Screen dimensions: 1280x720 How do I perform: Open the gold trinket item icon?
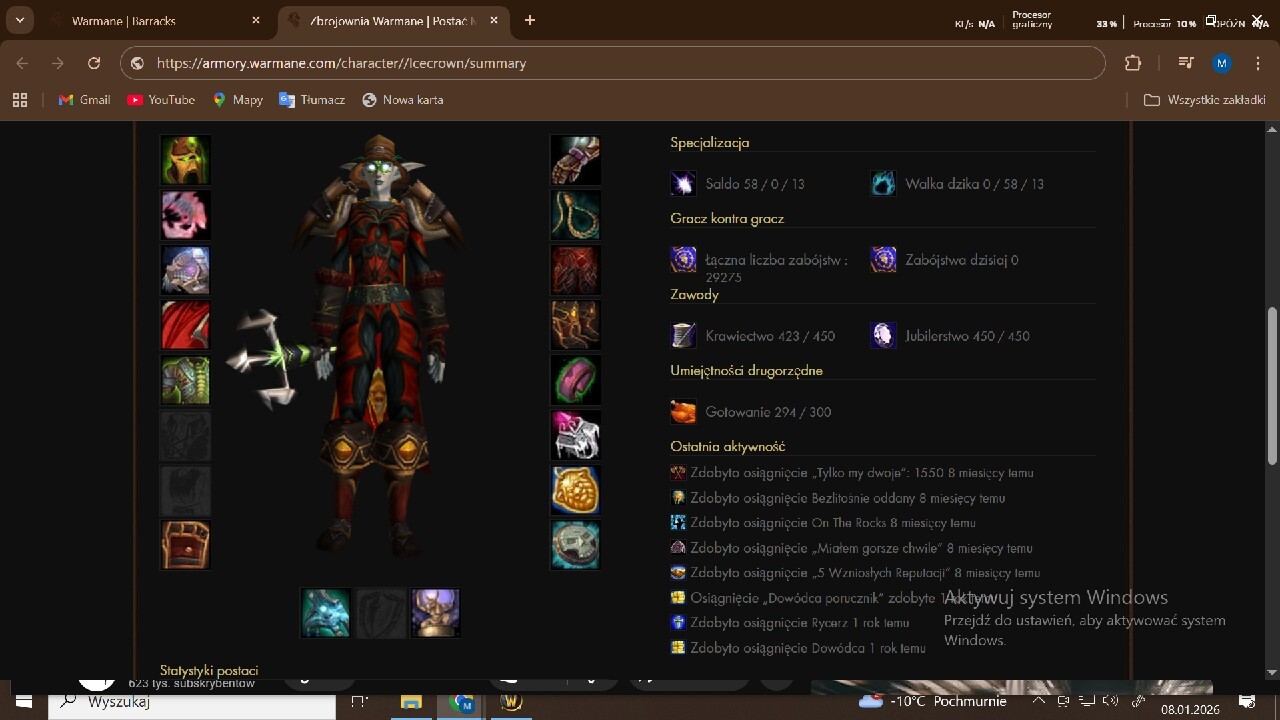point(576,490)
